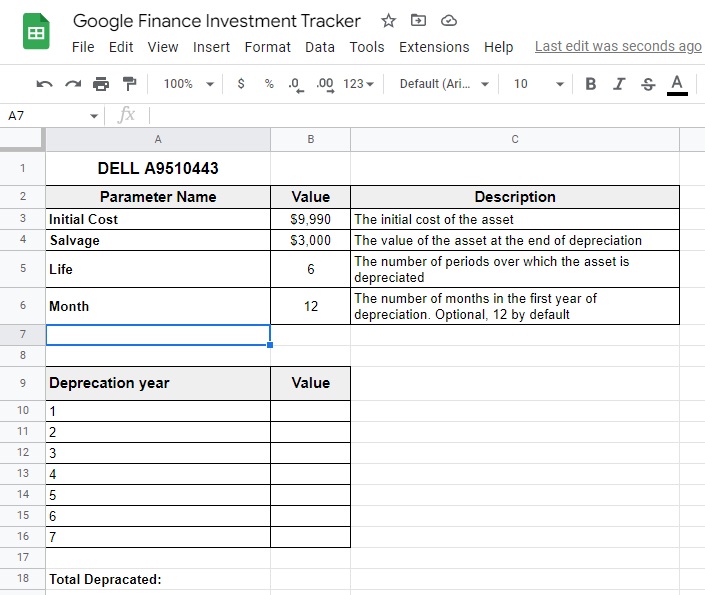Select row 18 header

click(22, 578)
